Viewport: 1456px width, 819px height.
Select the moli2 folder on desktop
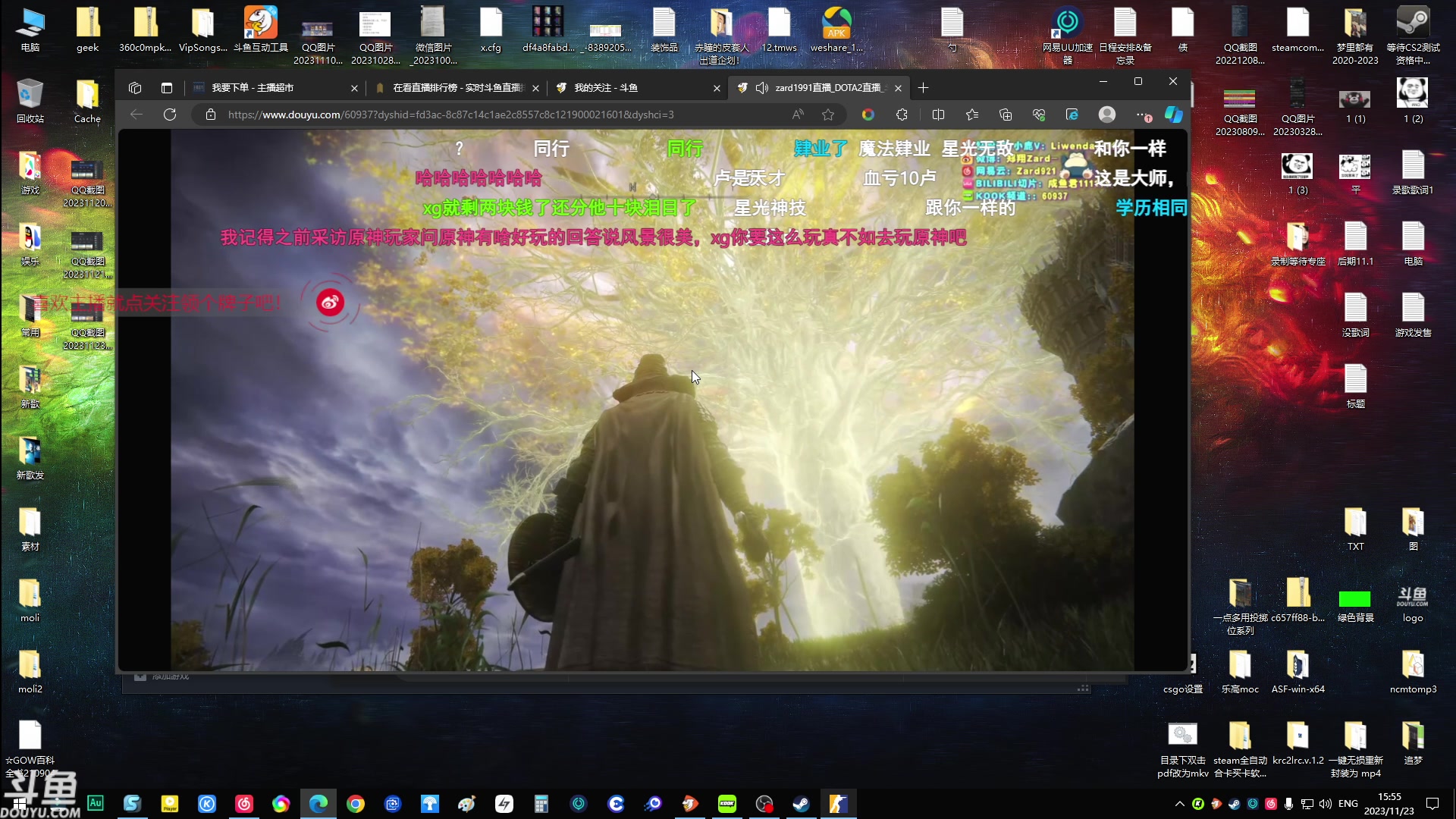coord(30,672)
